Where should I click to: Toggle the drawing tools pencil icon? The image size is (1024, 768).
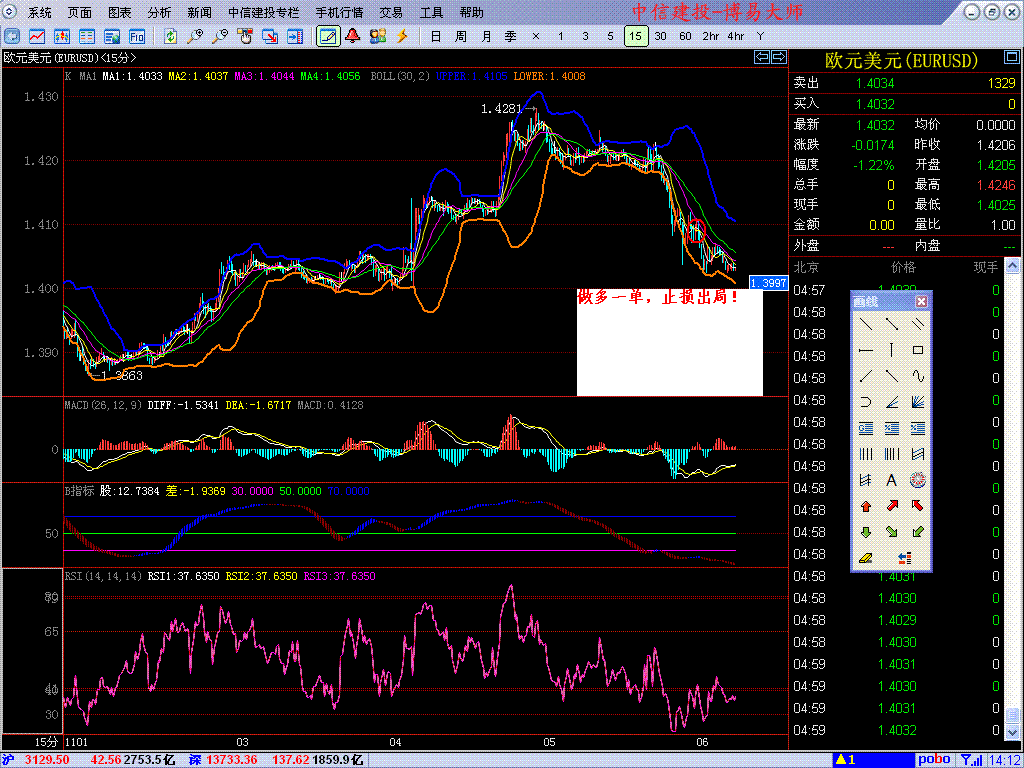[x=328, y=36]
